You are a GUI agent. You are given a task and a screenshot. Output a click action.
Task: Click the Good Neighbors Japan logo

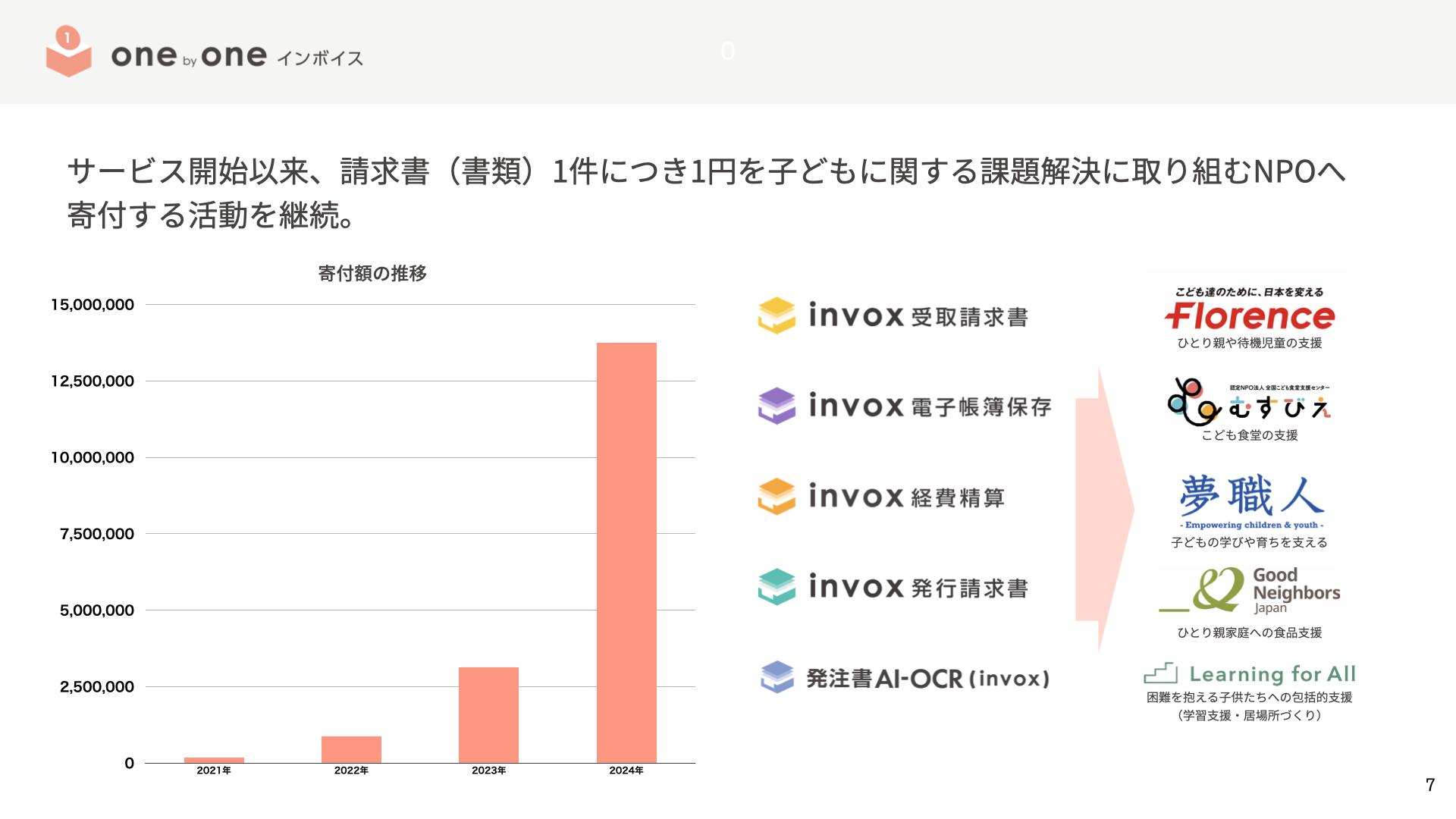(1250, 591)
